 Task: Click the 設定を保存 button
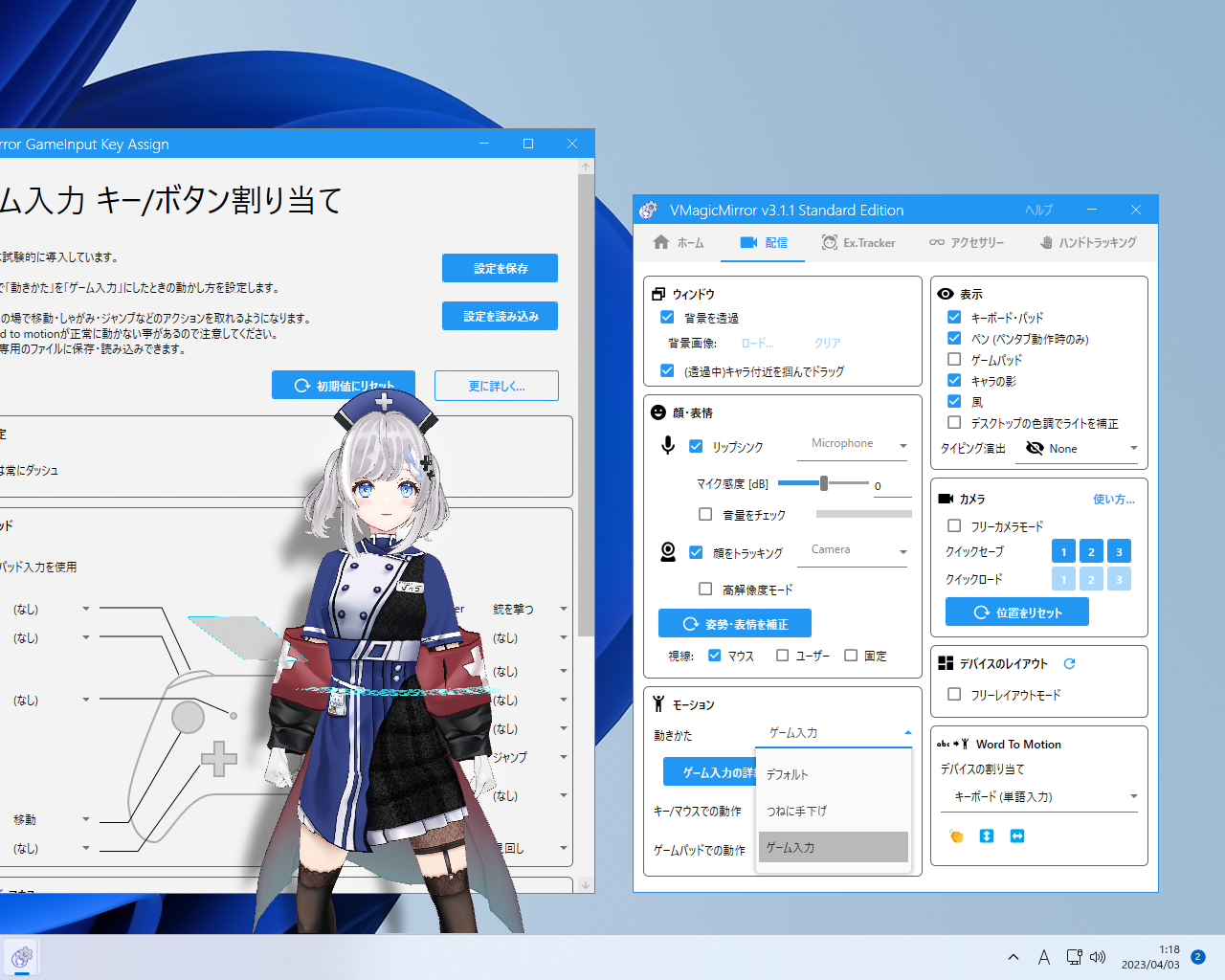(x=500, y=268)
